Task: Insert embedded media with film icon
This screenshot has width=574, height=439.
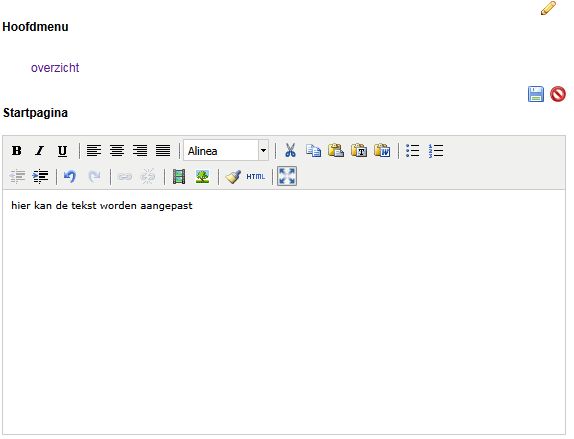Action: [x=179, y=177]
